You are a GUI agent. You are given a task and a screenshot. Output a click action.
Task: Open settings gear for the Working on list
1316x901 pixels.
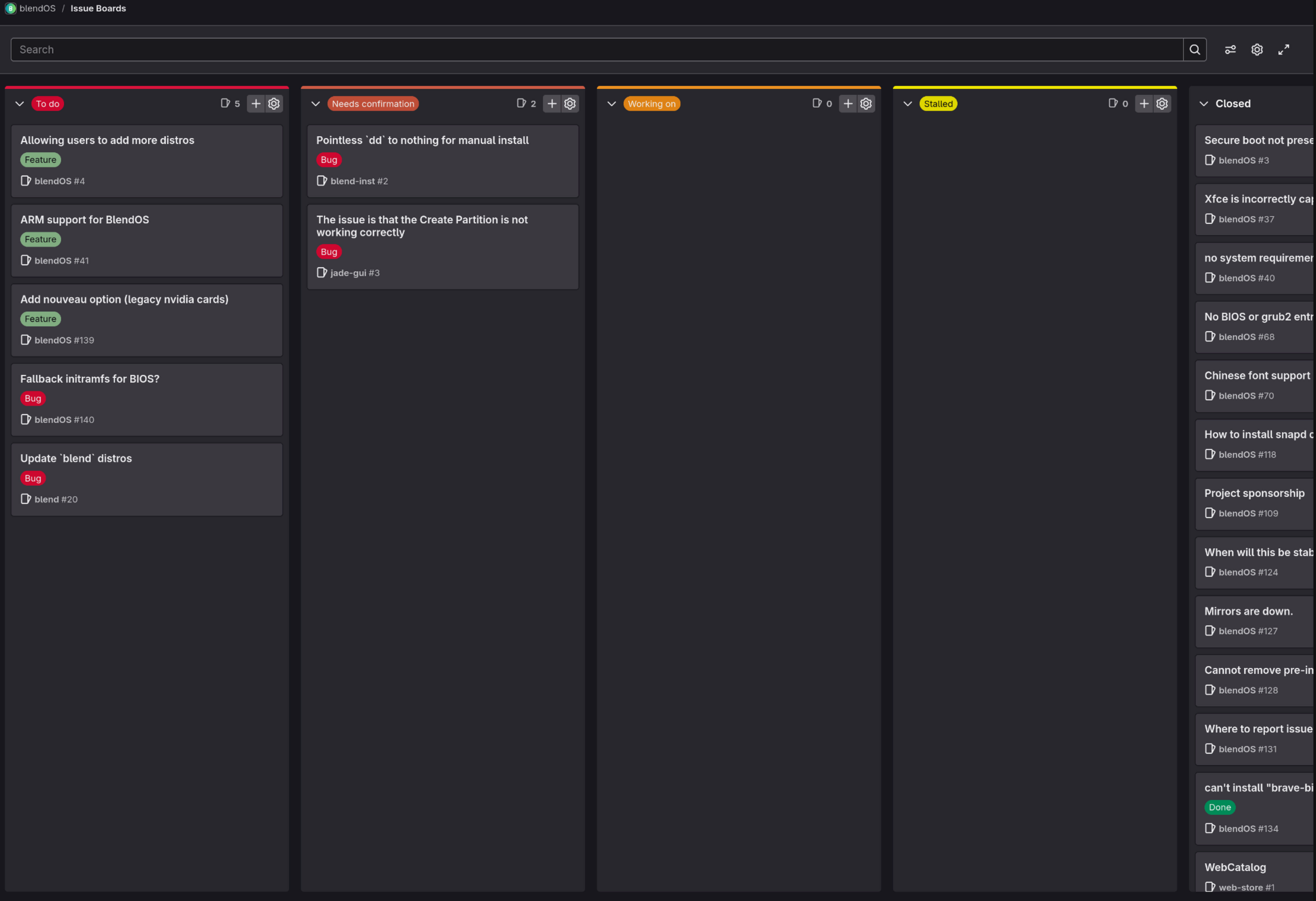tap(865, 103)
